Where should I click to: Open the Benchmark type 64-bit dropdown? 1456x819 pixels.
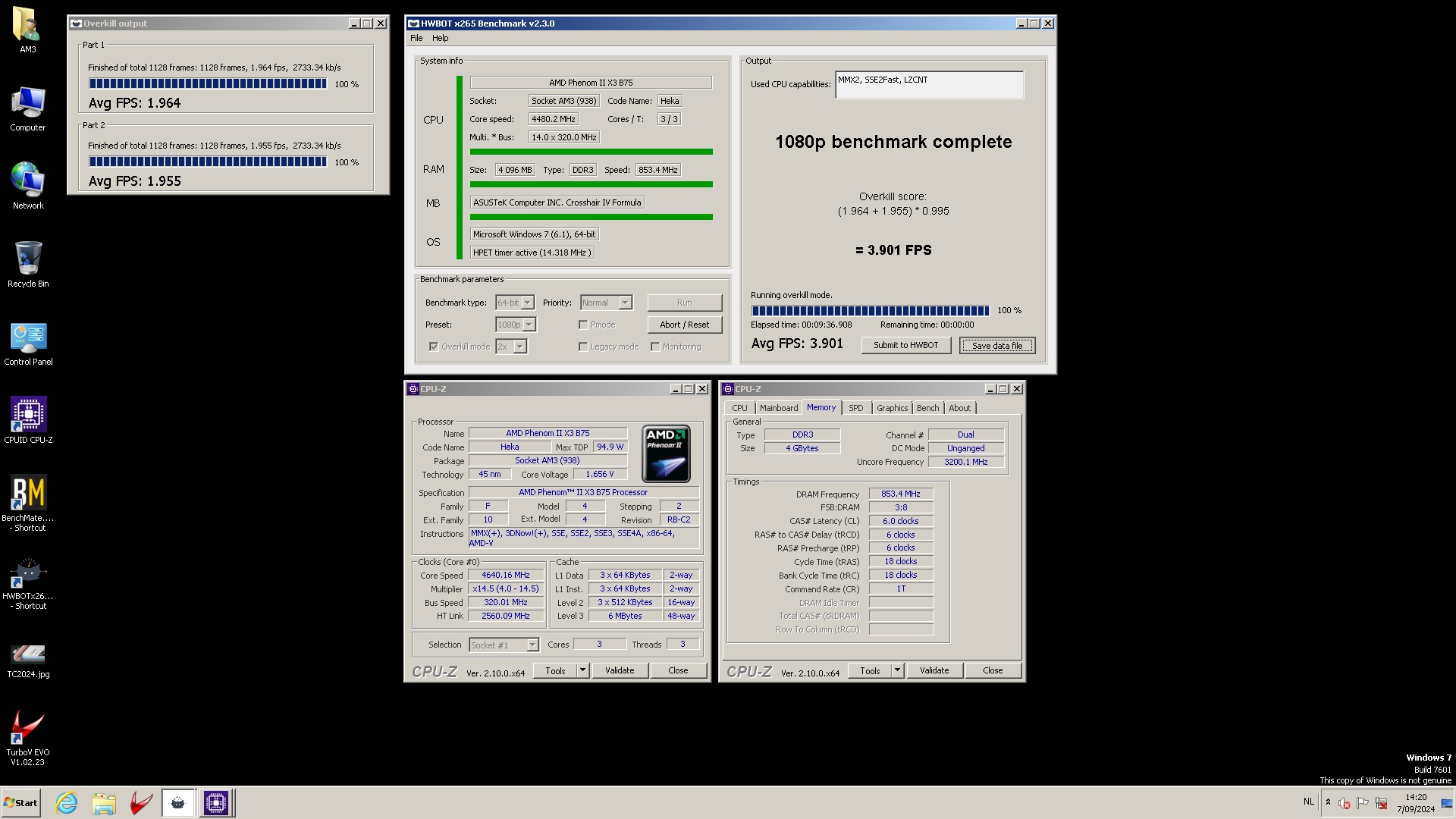515,303
